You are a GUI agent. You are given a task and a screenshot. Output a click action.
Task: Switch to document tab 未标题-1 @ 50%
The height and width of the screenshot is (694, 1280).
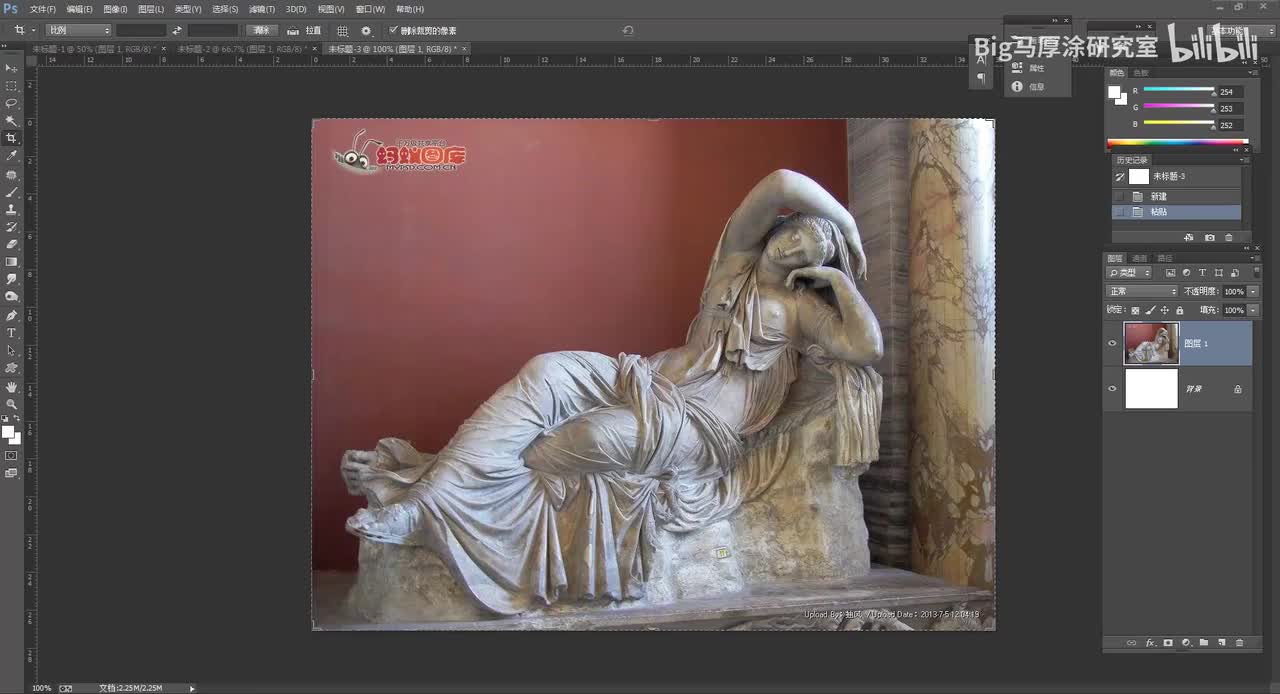(x=94, y=48)
